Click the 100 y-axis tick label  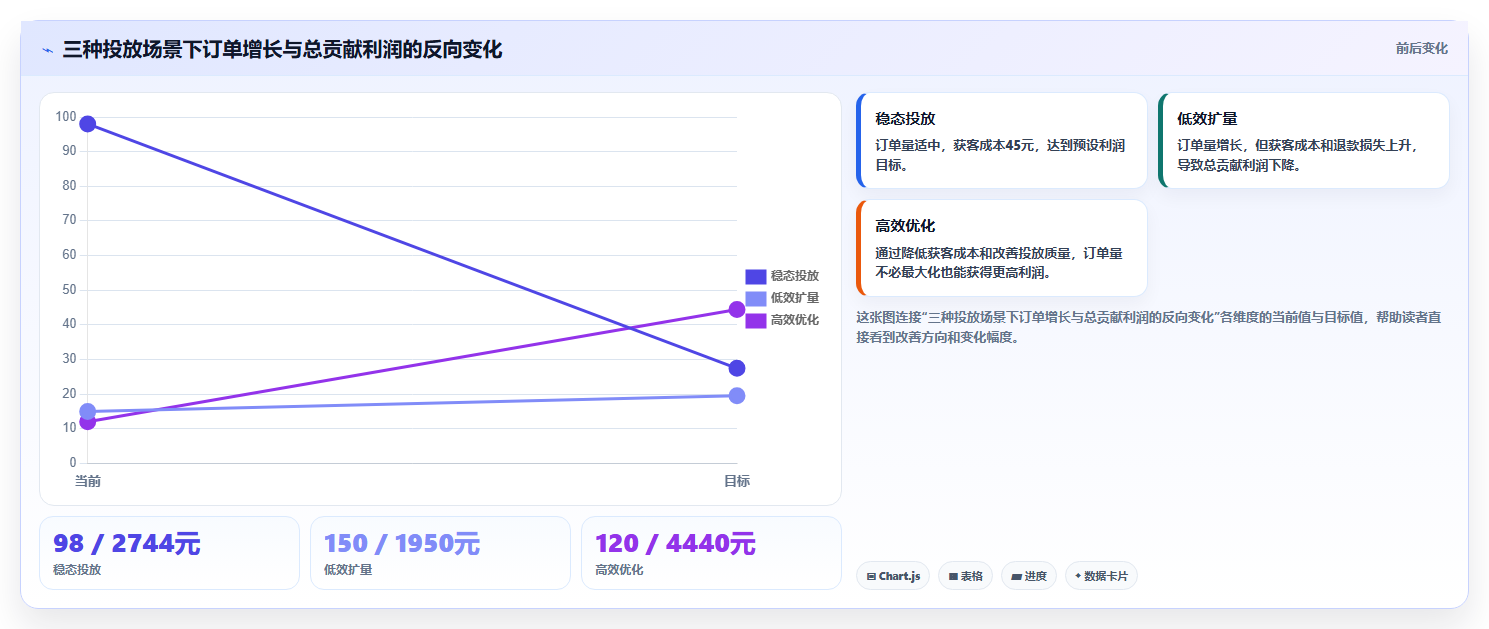click(x=66, y=117)
